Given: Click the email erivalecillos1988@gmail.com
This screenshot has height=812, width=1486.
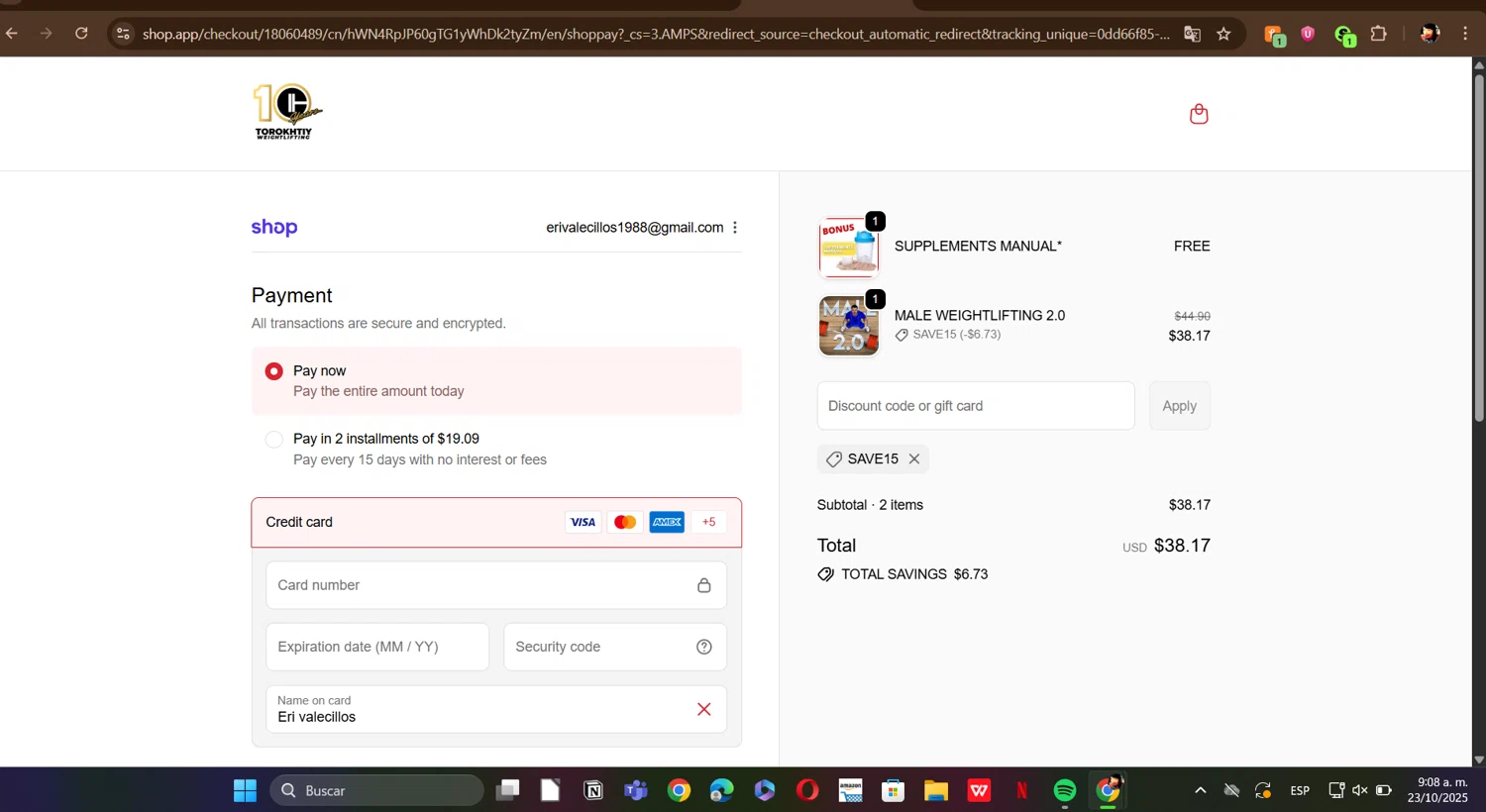Looking at the screenshot, I should (635, 228).
